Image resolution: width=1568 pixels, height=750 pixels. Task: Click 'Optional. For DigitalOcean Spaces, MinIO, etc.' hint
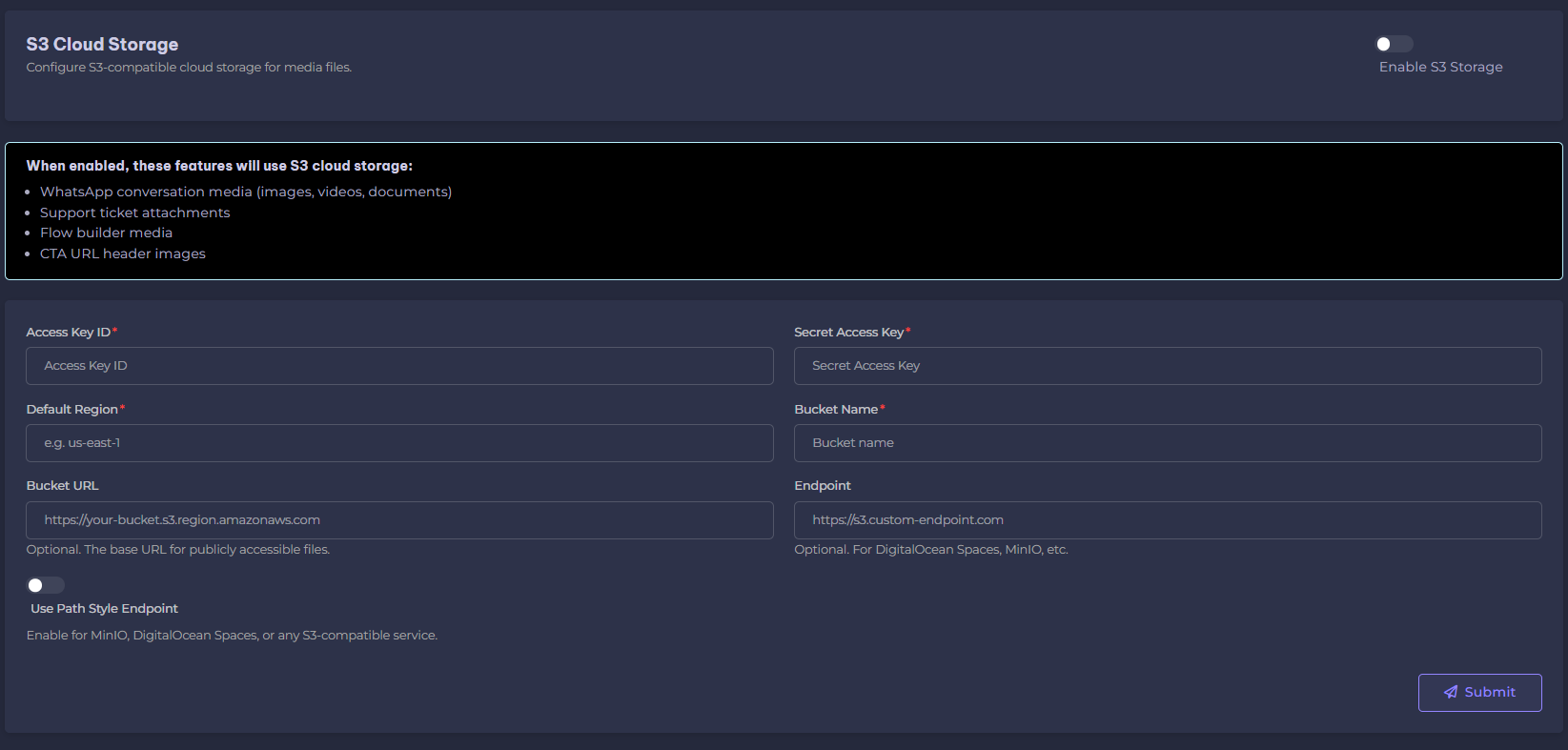click(931, 550)
